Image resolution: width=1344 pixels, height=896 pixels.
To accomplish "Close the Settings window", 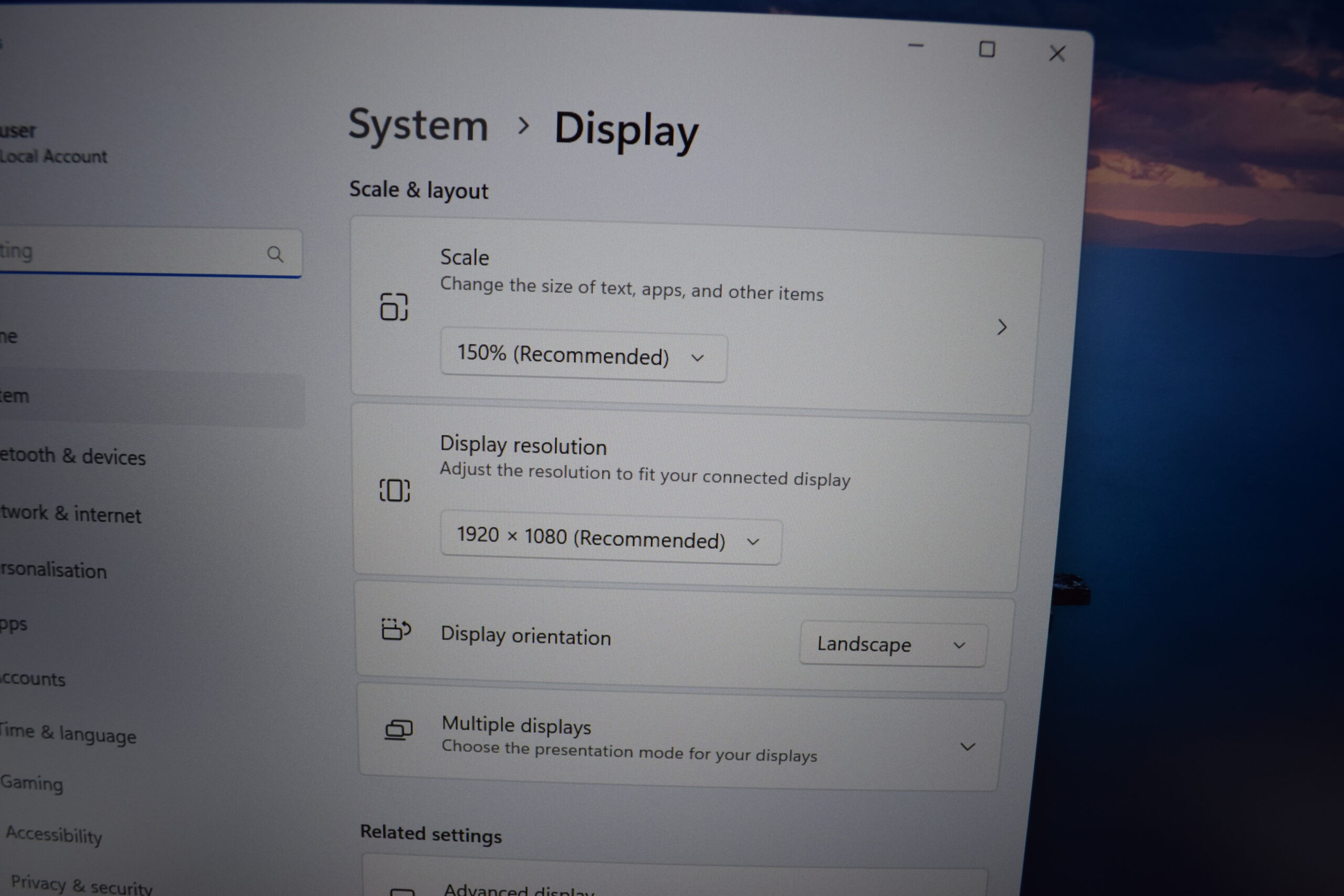I will [x=1057, y=53].
